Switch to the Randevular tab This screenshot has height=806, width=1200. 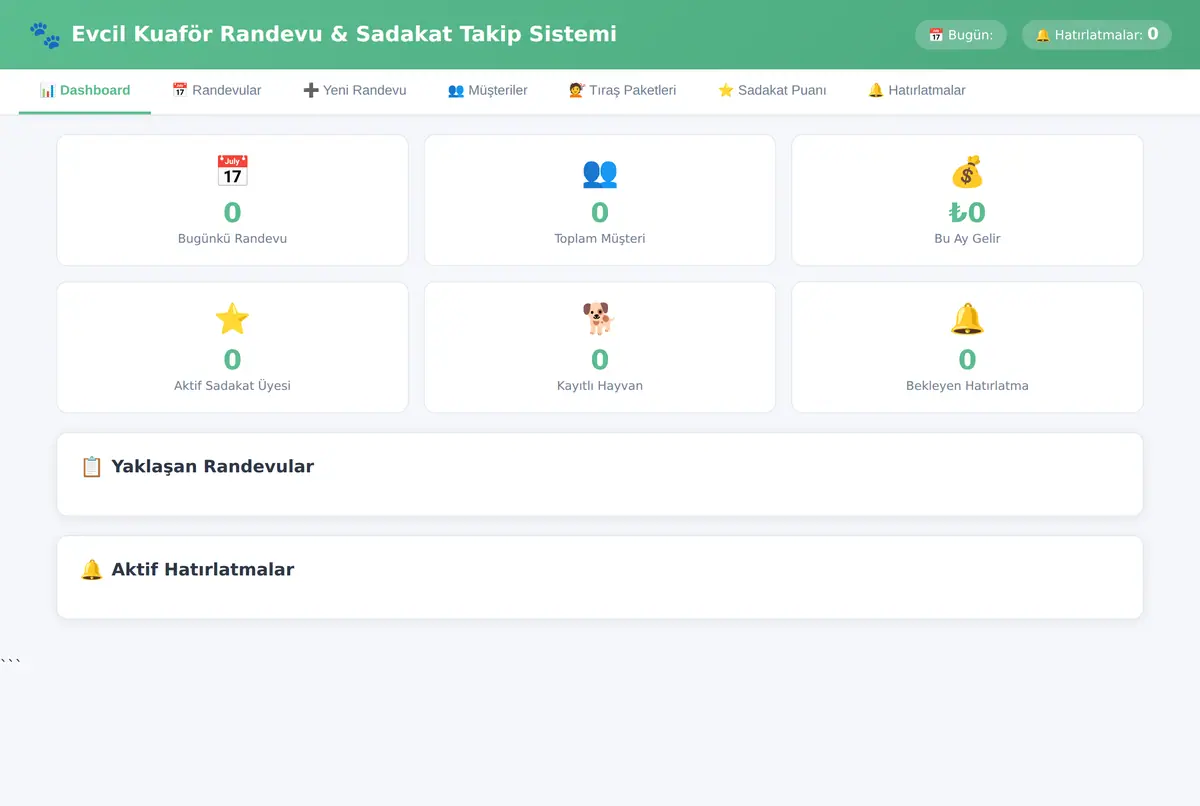click(x=216, y=91)
